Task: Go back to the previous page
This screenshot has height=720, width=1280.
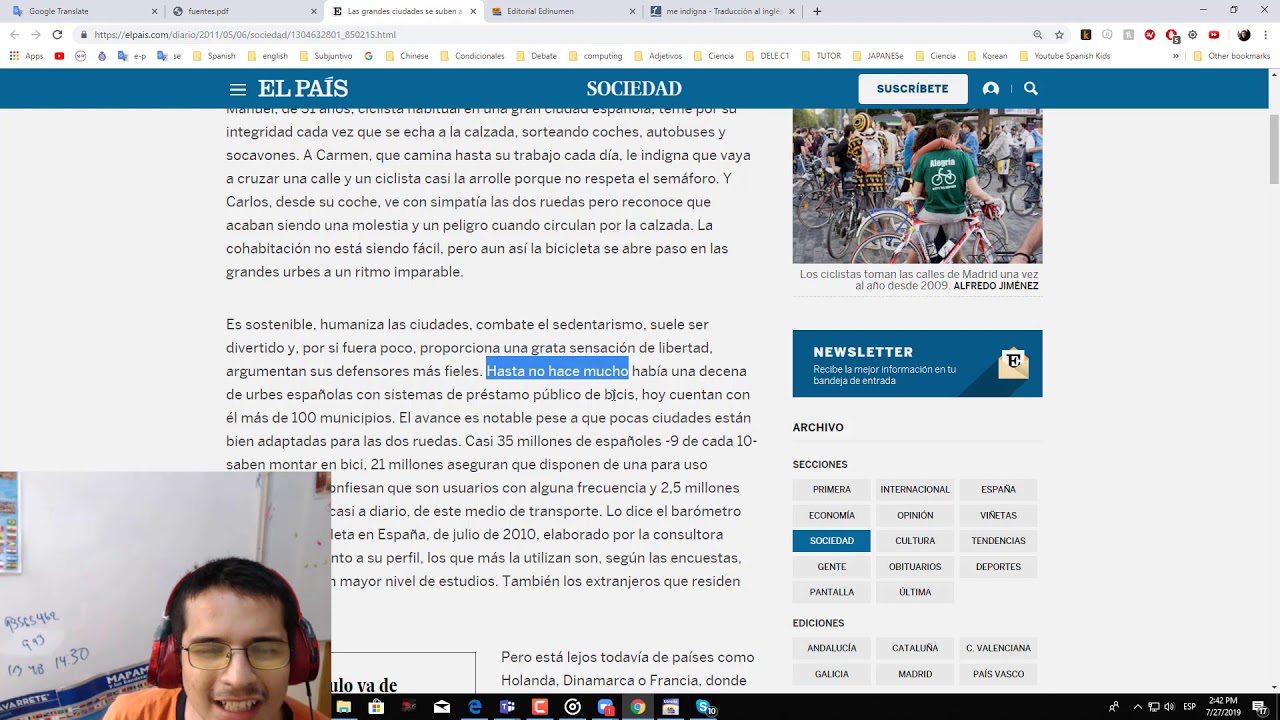Action: (15, 34)
